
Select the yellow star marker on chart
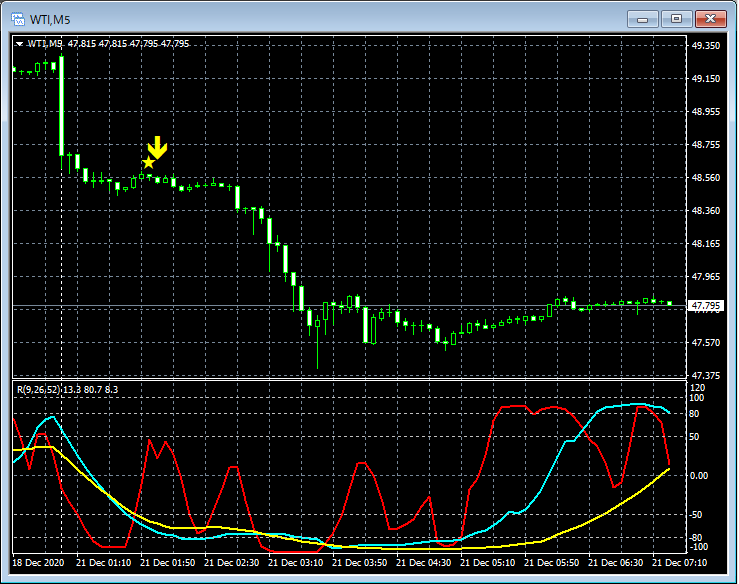[149, 162]
